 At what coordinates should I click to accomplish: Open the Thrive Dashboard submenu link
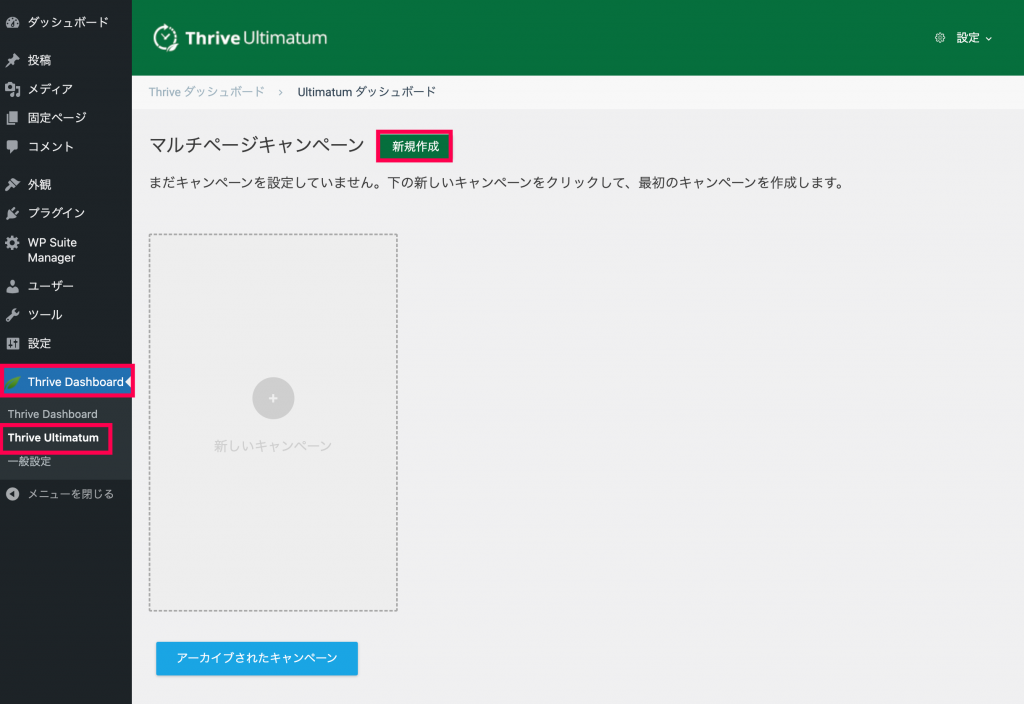tap(52, 414)
